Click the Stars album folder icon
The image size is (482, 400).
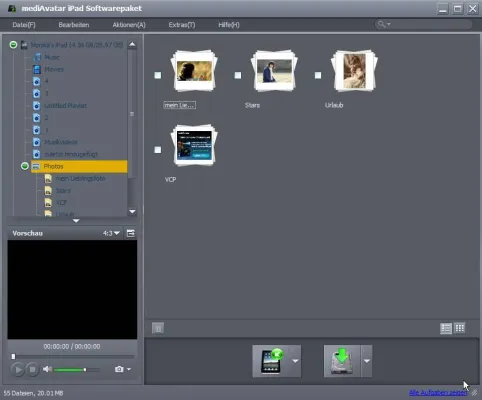(x=48, y=191)
